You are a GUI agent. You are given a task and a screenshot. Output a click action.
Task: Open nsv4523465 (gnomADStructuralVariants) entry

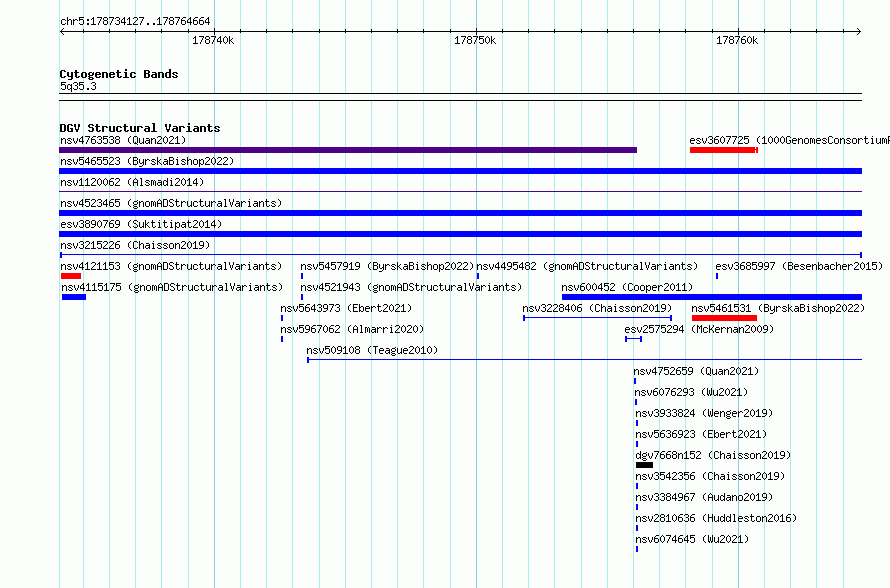[x=171, y=203]
